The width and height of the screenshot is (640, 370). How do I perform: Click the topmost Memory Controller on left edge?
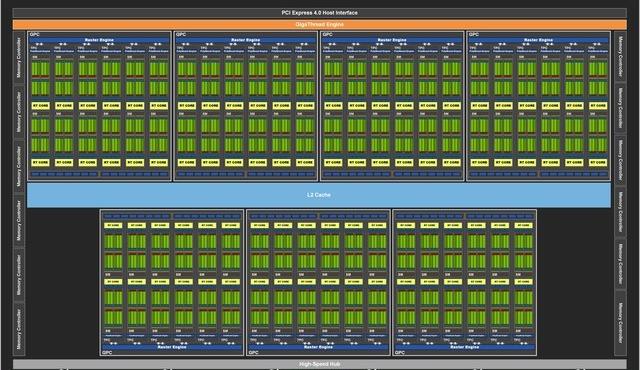tap(19, 58)
